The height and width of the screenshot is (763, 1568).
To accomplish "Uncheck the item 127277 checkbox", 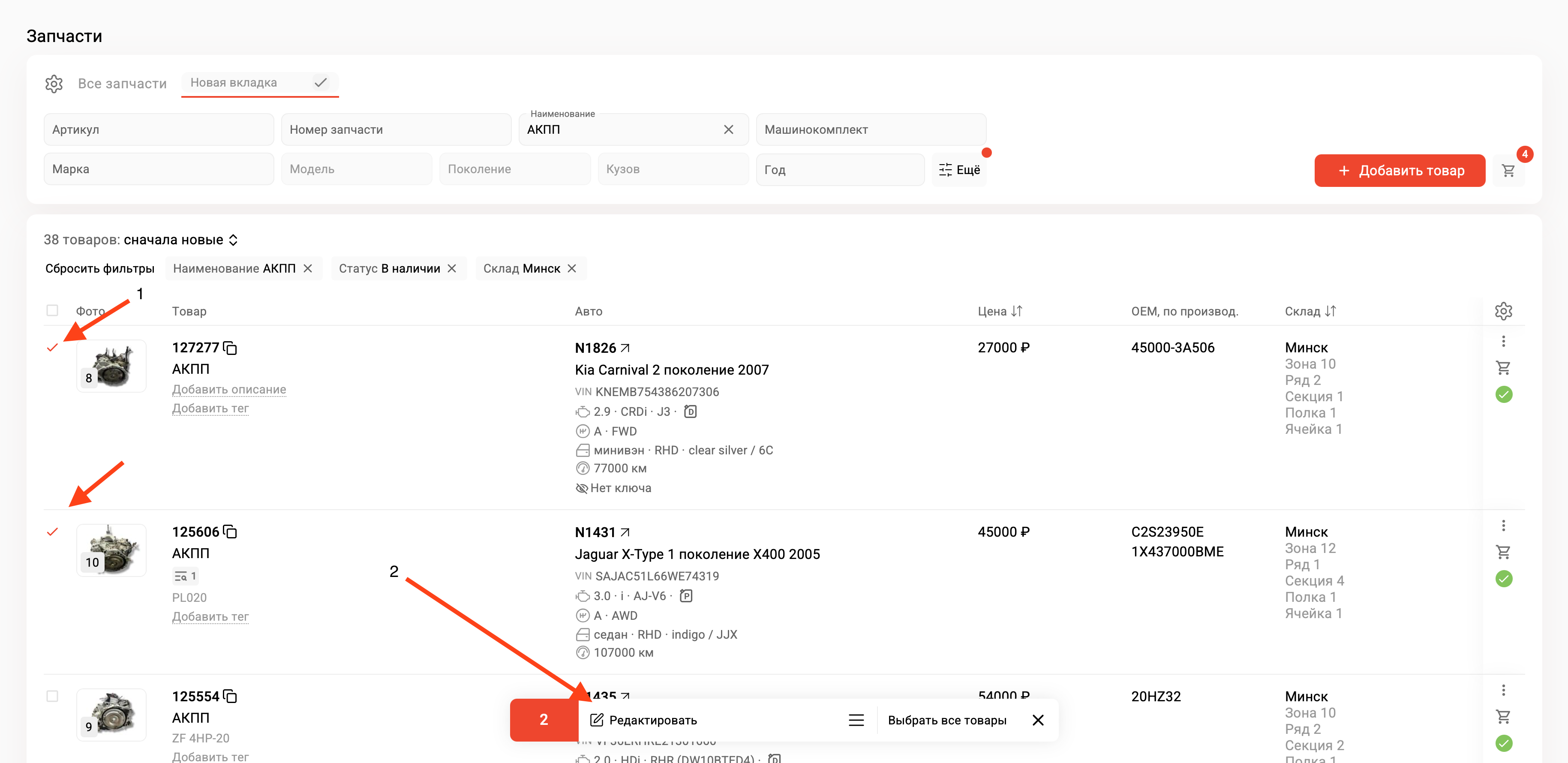I will pyautogui.click(x=52, y=348).
